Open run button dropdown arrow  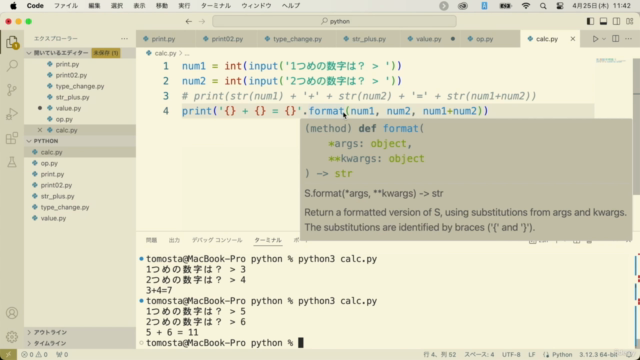[604, 39]
